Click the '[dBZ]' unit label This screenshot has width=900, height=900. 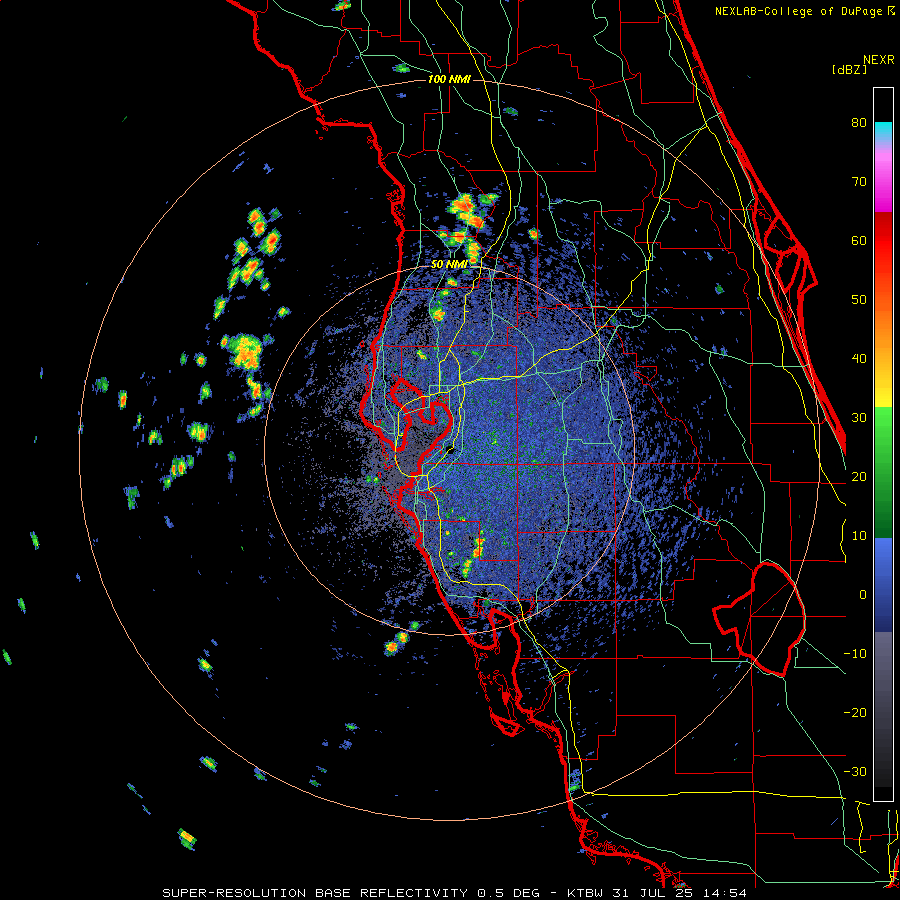849,70
